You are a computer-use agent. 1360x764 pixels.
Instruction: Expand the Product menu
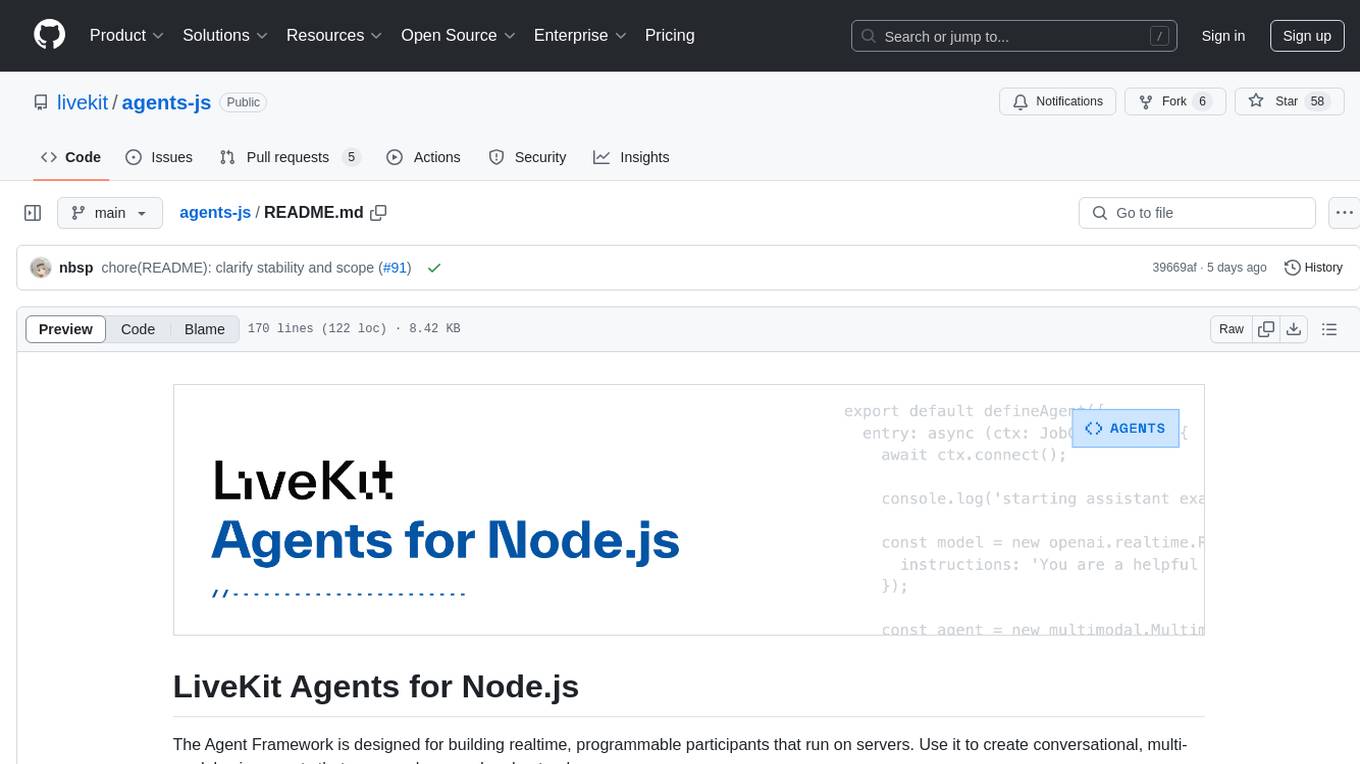tap(127, 35)
